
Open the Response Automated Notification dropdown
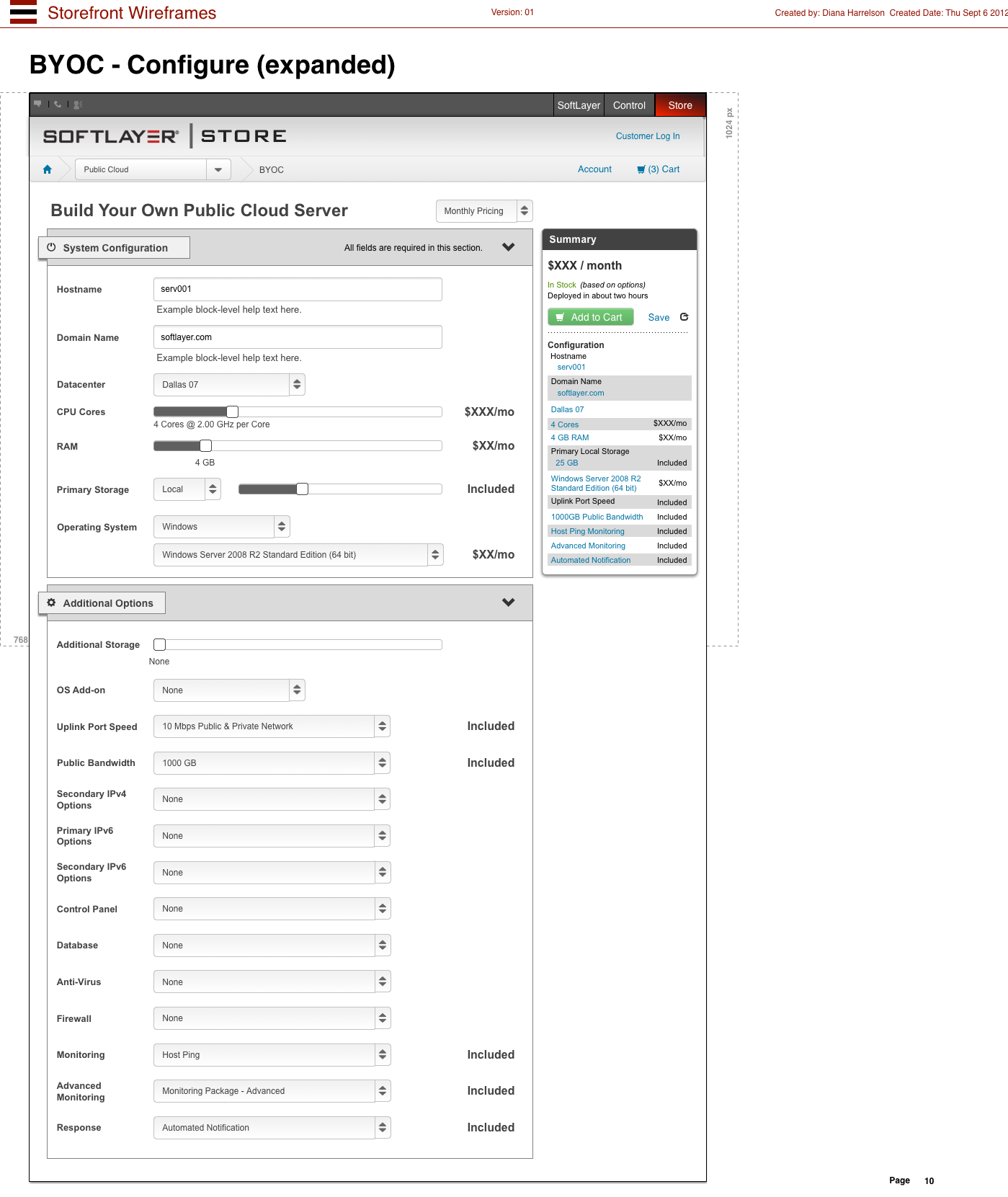(272, 1128)
